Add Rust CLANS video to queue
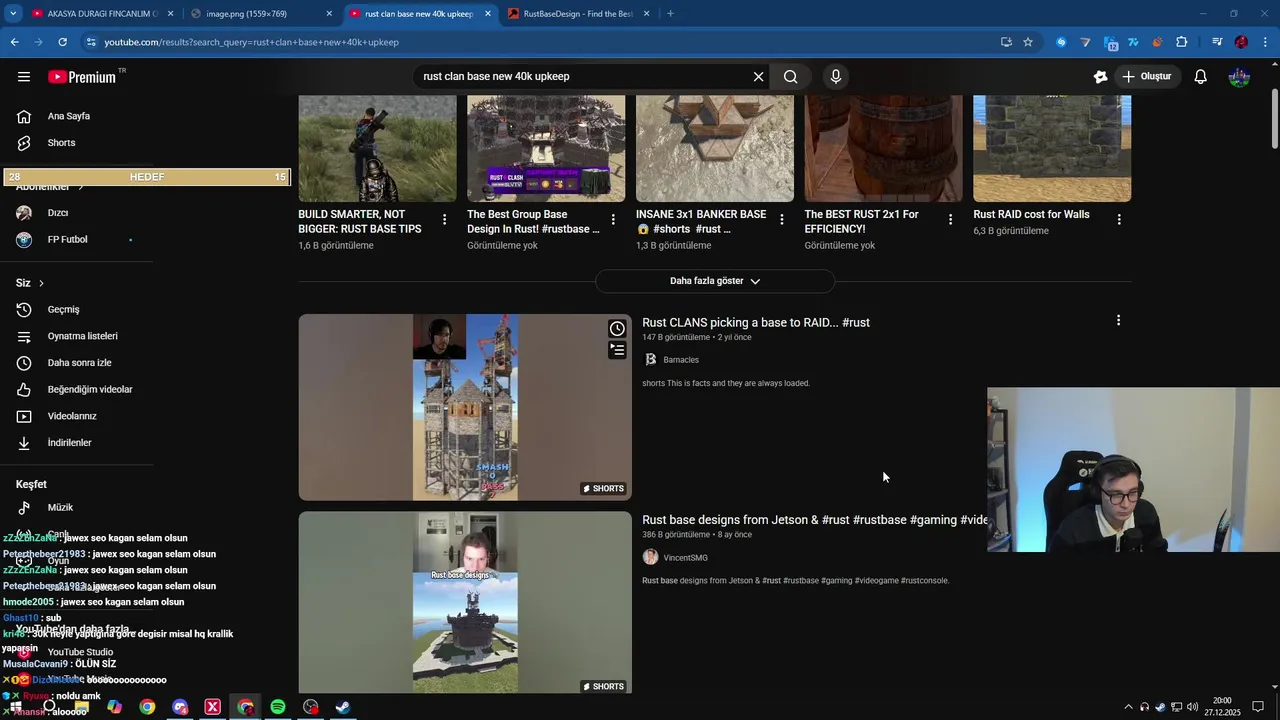 pyautogui.click(x=617, y=350)
